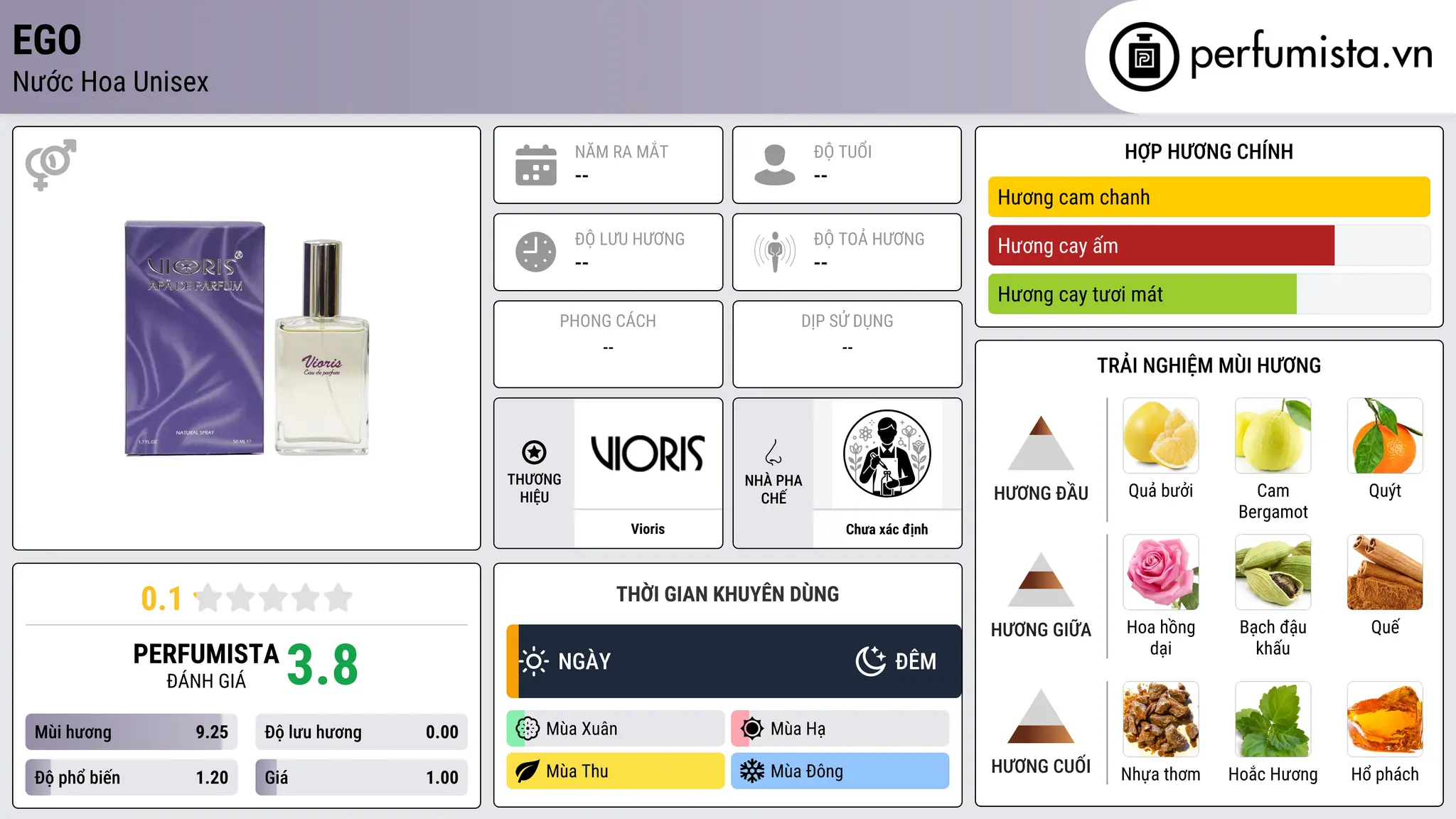This screenshot has width=1456, height=819.
Task: Open the Hoắc Hương note image
Action: [1273, 719]
